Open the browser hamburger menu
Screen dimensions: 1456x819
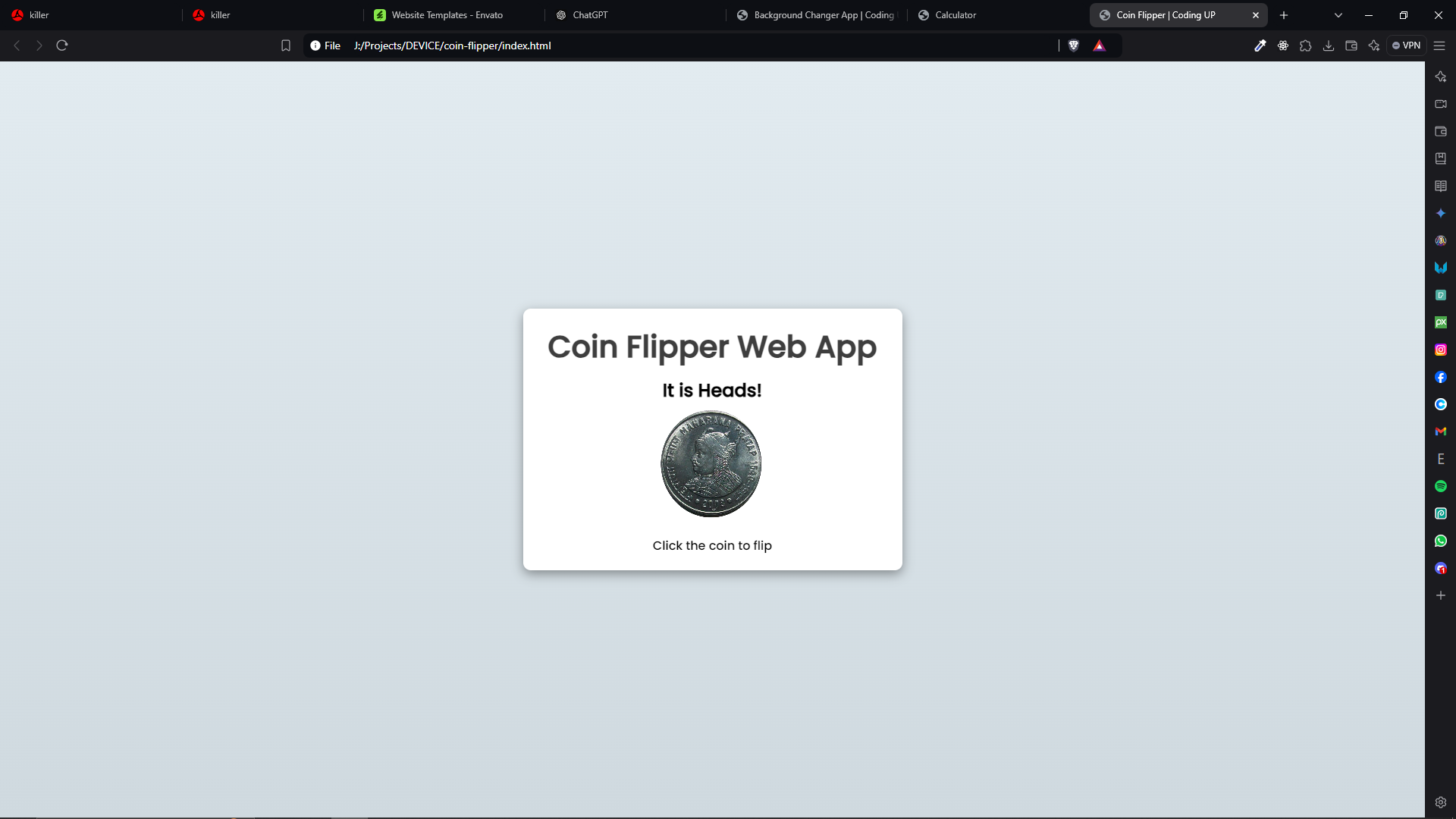(1439, 45)
